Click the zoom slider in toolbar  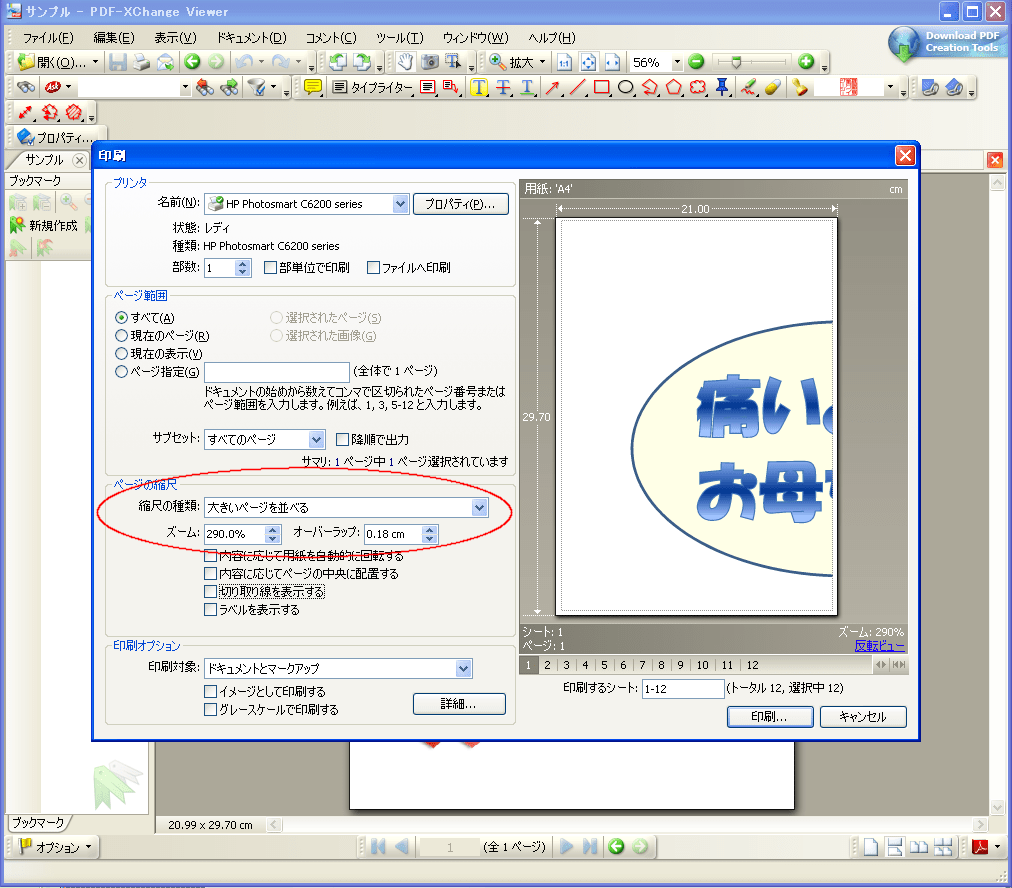pyautogui.click(x=737, y=62)
